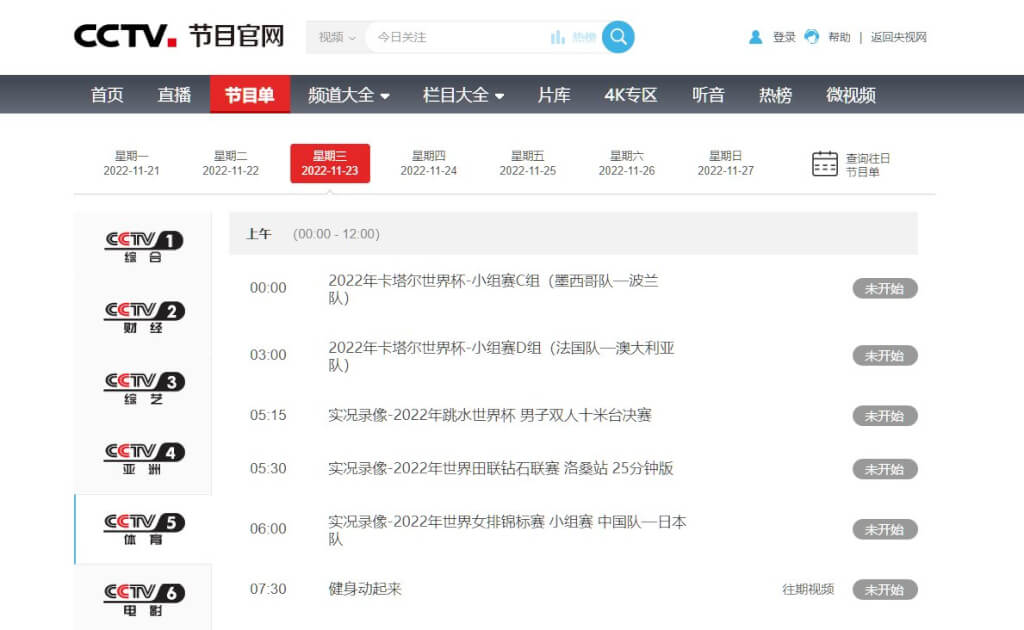
Task: Open the 微视频 nav item
Action: tap(850, 95)
